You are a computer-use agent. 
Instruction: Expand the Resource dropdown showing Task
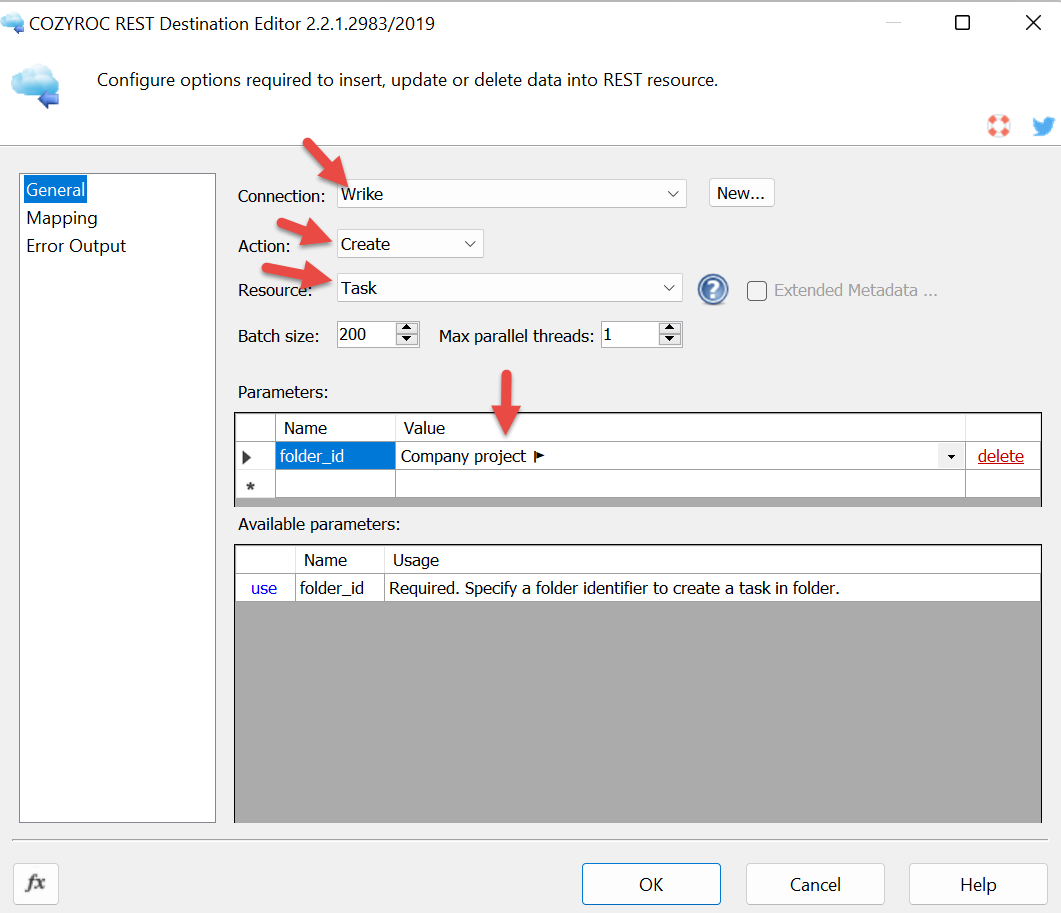669,288
